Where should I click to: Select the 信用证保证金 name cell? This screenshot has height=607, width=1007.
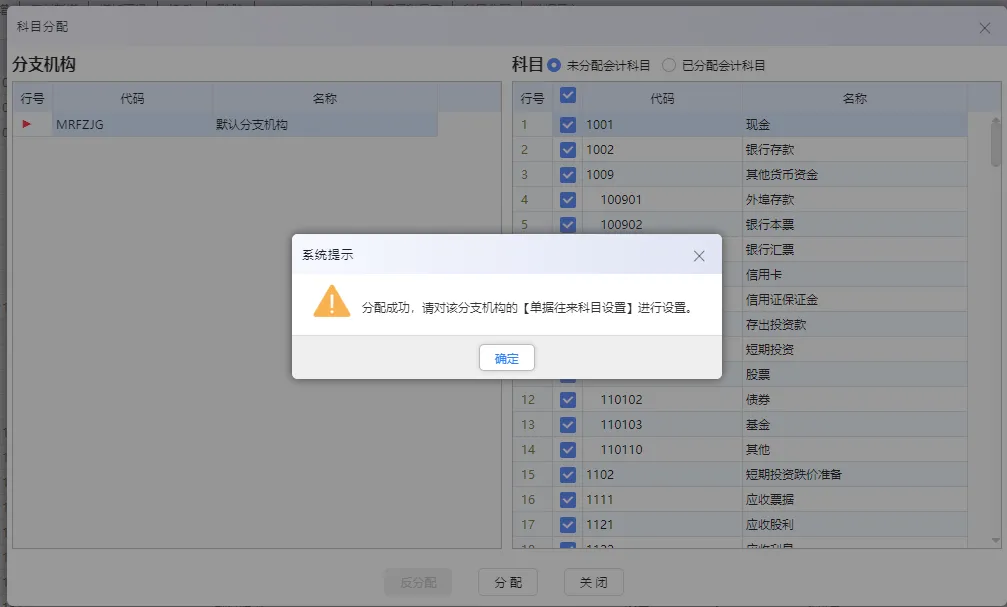855,299
